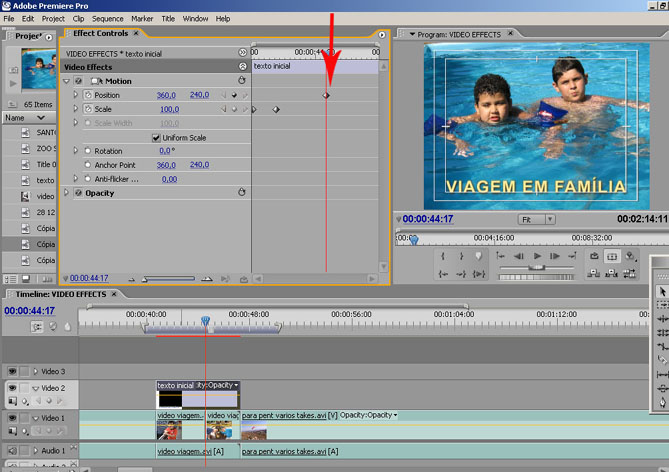Uncheck the Uniform Scale checkbox
This screenshot has height=472, width=669.
click(156, 137)
